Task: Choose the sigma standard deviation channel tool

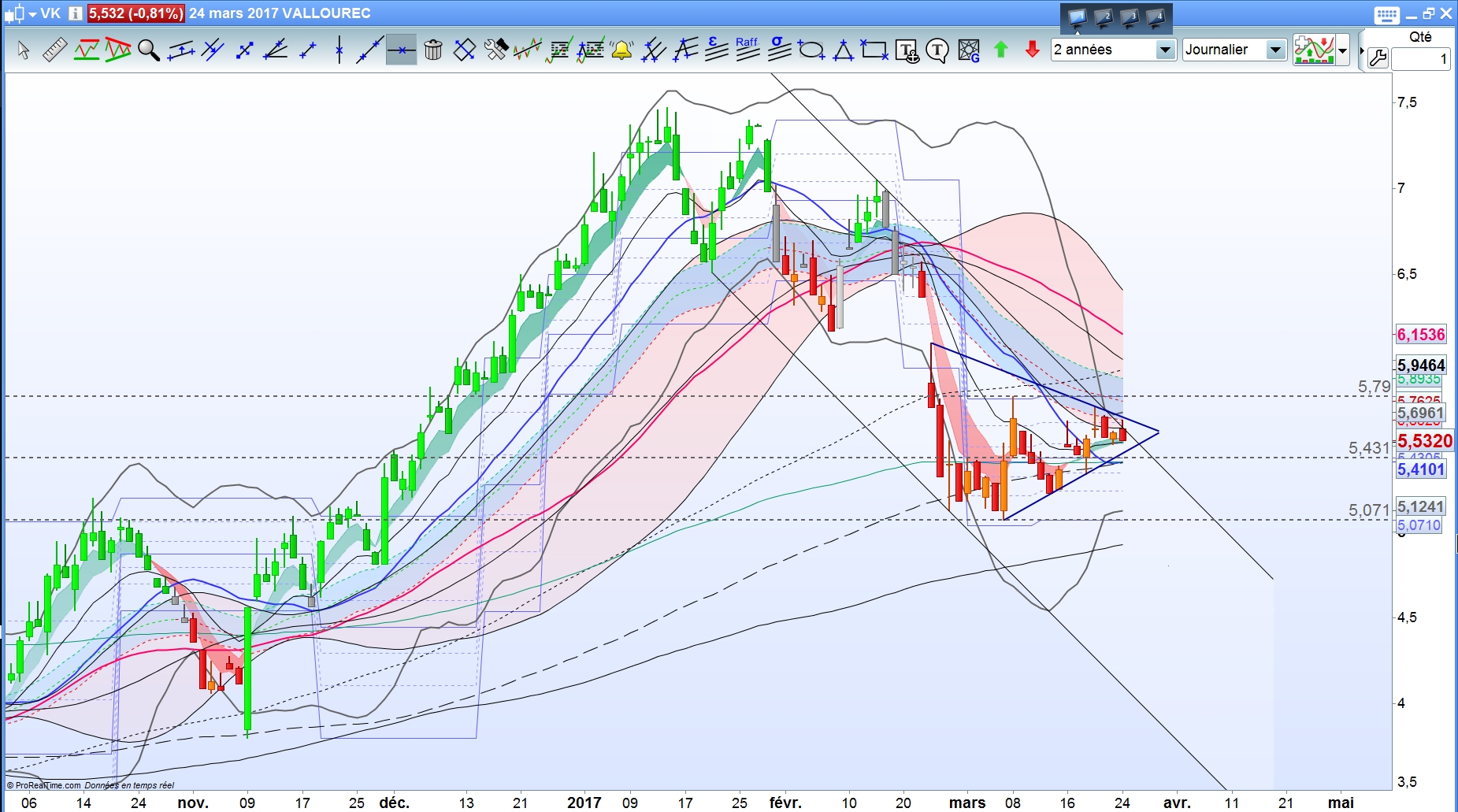Action: (779, 49)
